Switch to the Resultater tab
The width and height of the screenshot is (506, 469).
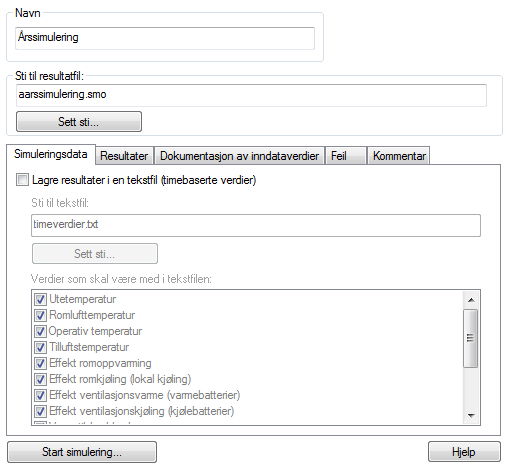click(124, 156)
